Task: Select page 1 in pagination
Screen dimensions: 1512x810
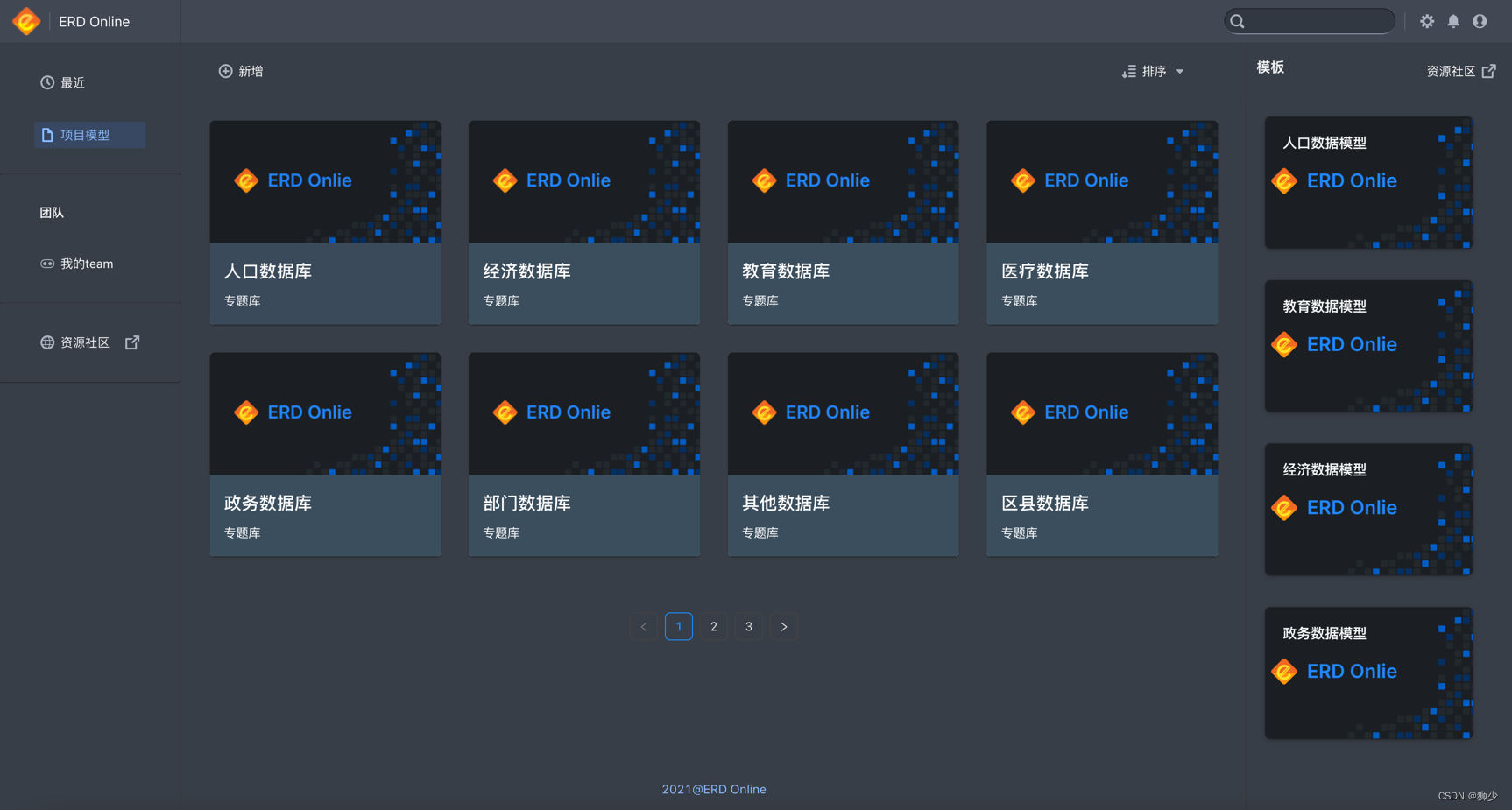Action: click(x=679, y=626)
